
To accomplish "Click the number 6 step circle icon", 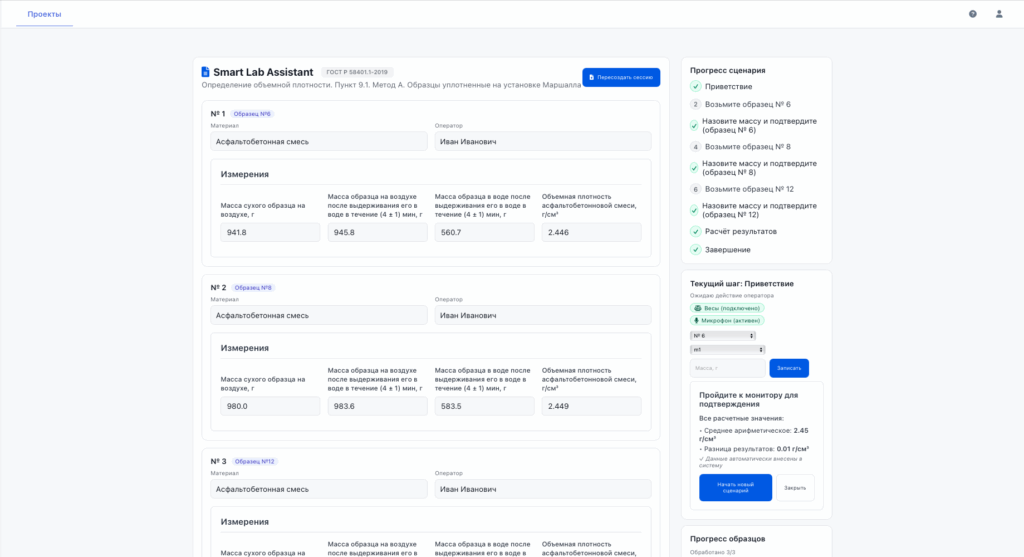I will tap(695, 189).
